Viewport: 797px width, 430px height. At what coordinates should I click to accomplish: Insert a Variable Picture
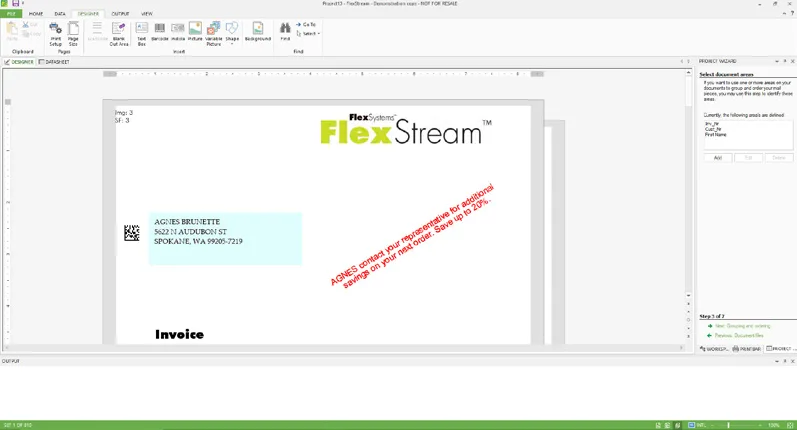[x=214, y=34]
